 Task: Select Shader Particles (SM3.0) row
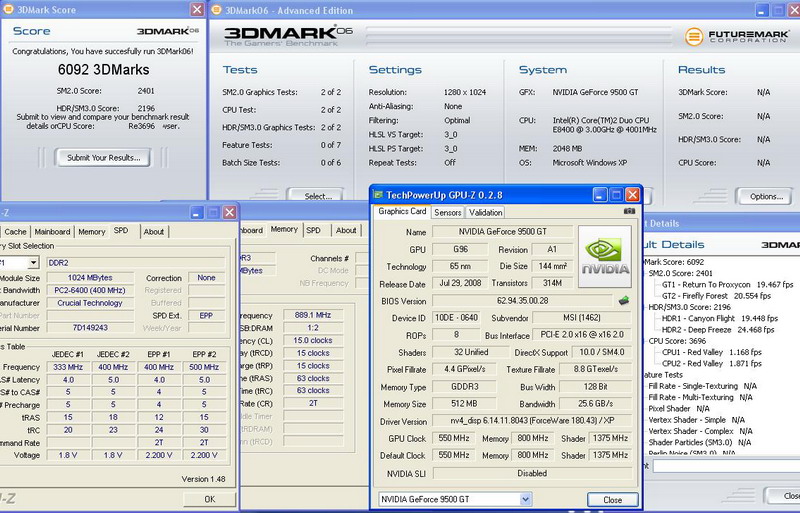coord(699,442)
